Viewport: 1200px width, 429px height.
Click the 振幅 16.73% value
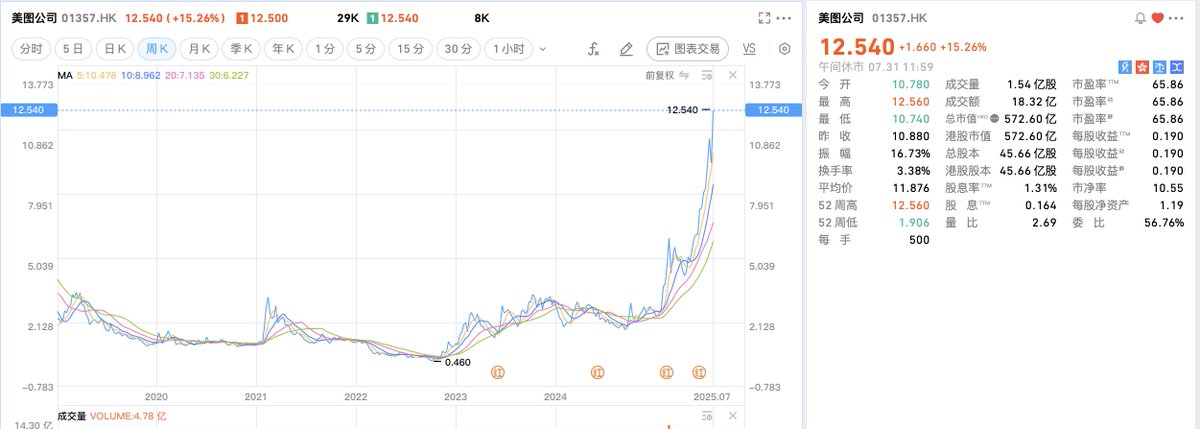click(x=911, y=154)
